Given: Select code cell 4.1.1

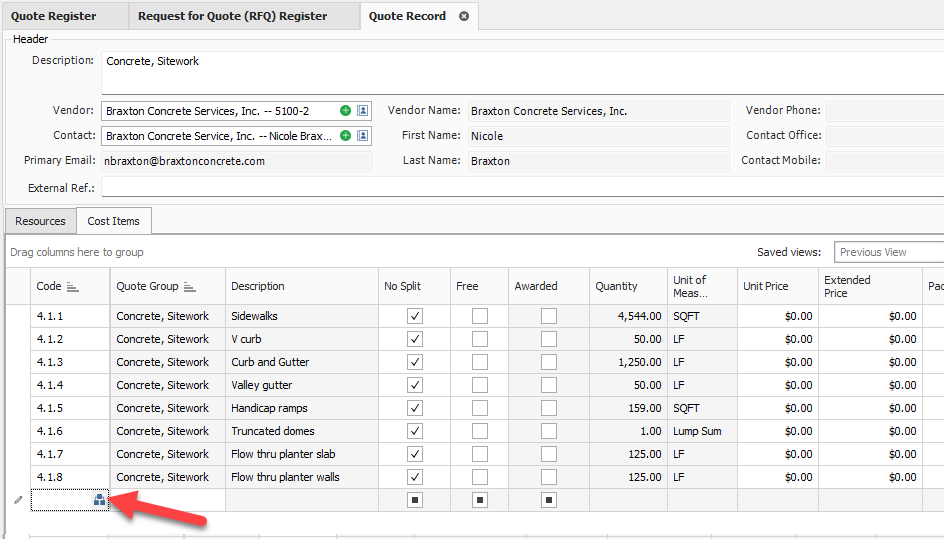Looking at the screenshot, I should tap(70, 316).
